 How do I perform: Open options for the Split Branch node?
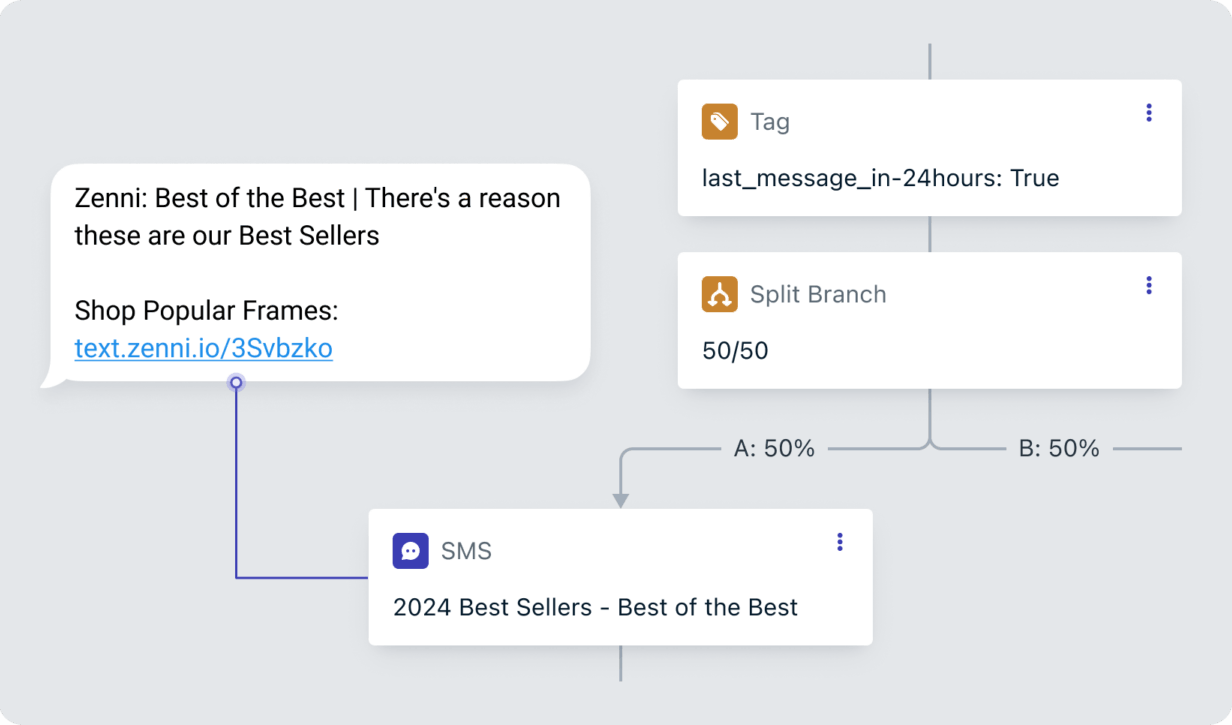(x=1148, y=285)
